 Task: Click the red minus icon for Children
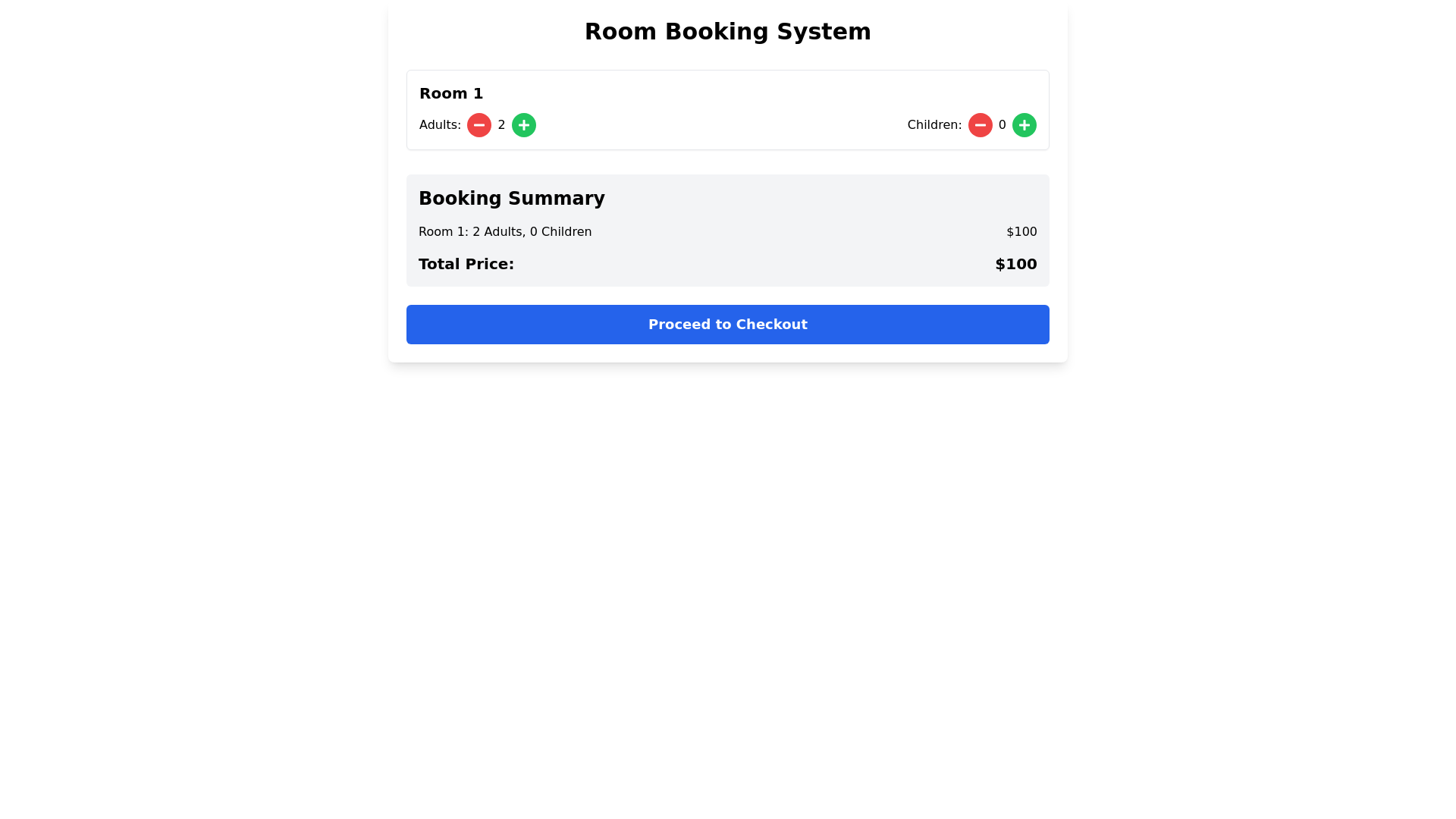tap(981, 125)
